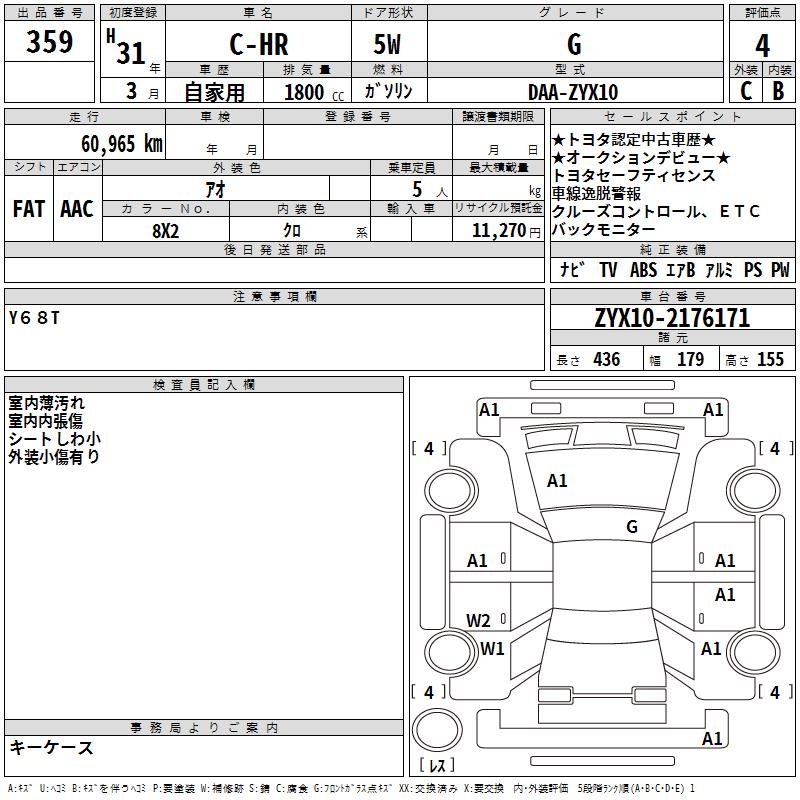Select the office notice "キーケース"
Screen dimensions: 800x800
pos(52,747)
